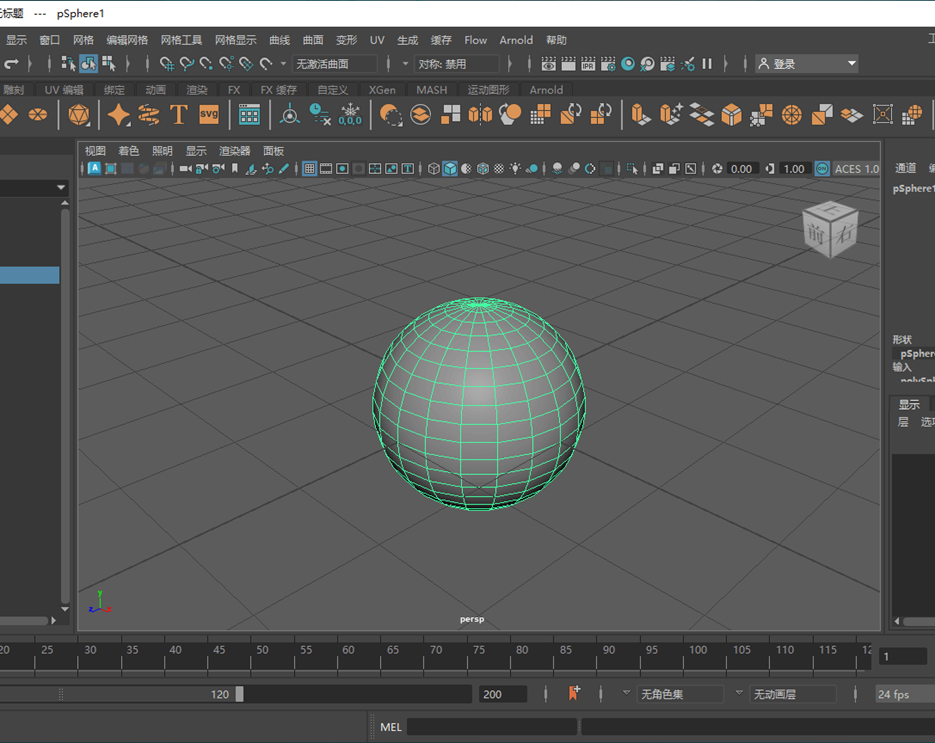This screenshot has width=935, height=743.
Task: Open render settings clapperboard gear icon
Action: tap(608, 64)
